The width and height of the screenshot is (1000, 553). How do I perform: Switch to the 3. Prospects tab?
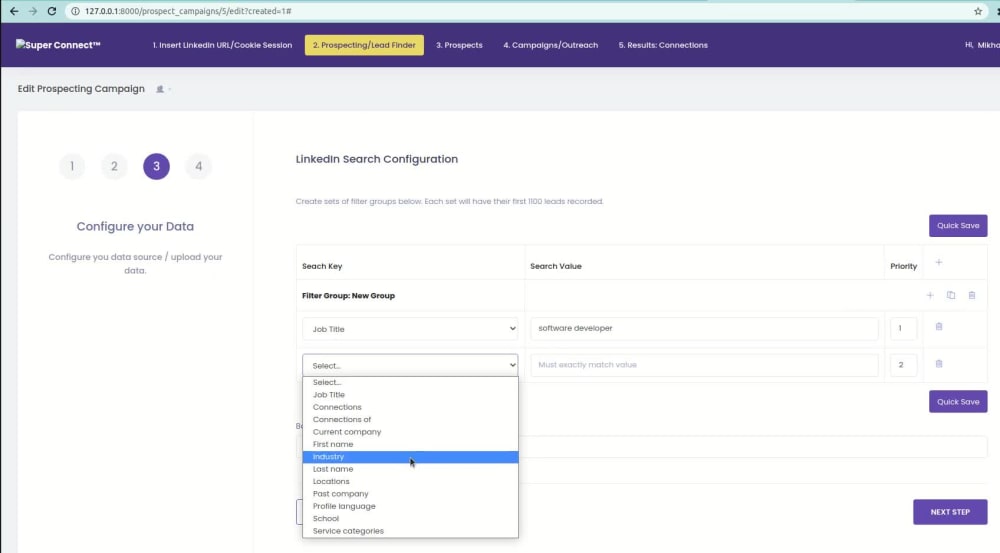459,45
